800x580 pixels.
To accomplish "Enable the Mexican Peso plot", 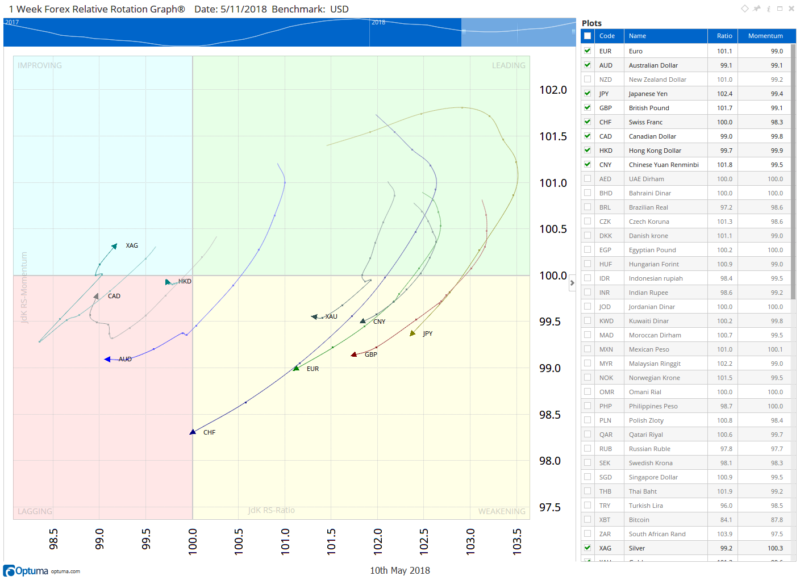I will point(586,349).
